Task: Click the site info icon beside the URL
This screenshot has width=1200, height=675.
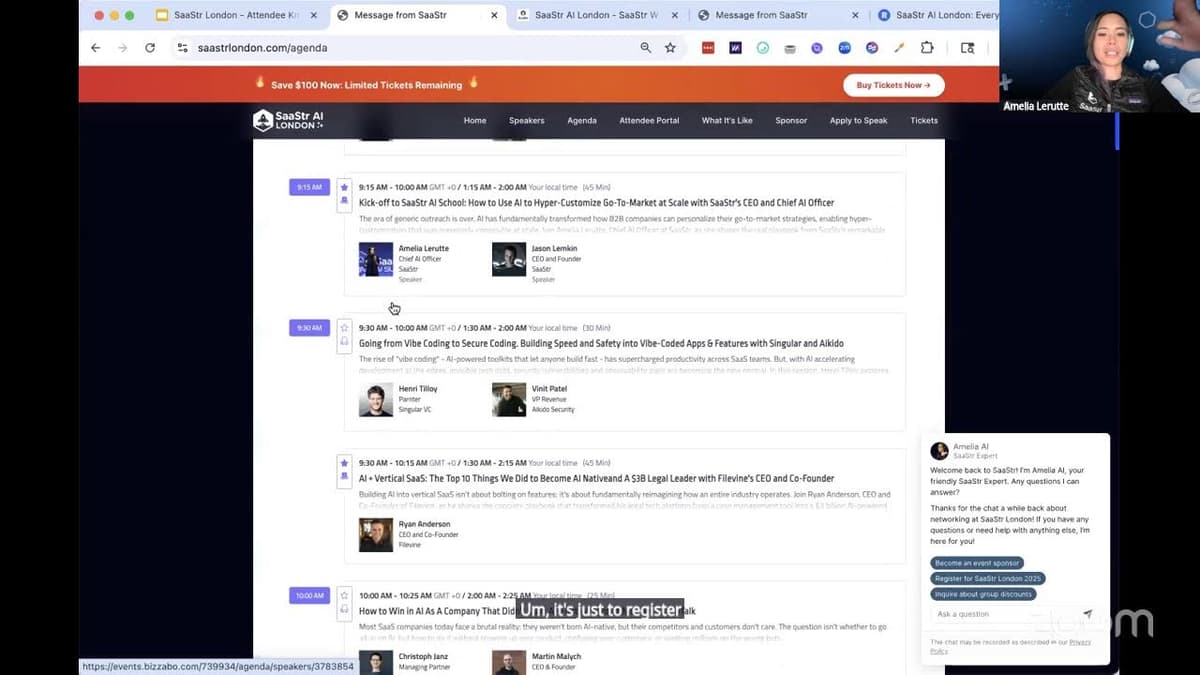Action: [181, 48]
